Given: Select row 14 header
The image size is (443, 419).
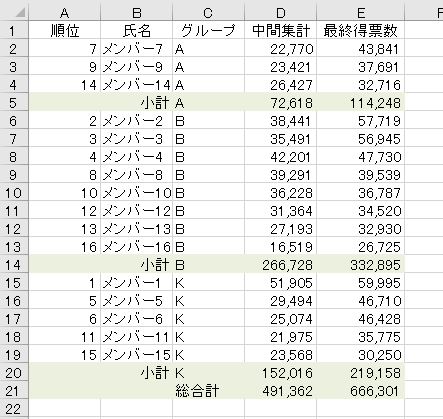Looking at the screenshot, I should pos(14,265).
